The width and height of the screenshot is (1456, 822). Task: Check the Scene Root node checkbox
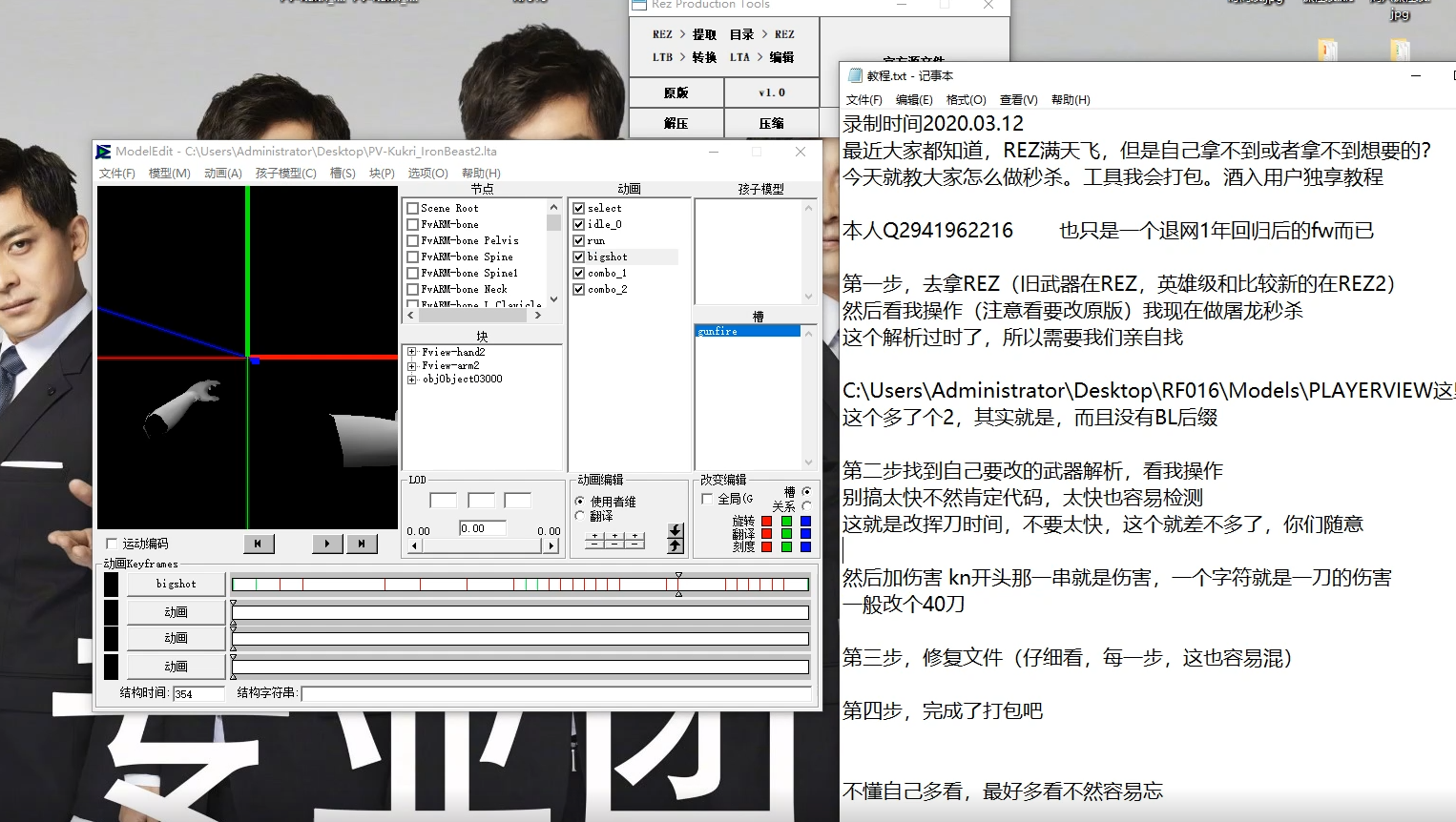pos(413,208)
